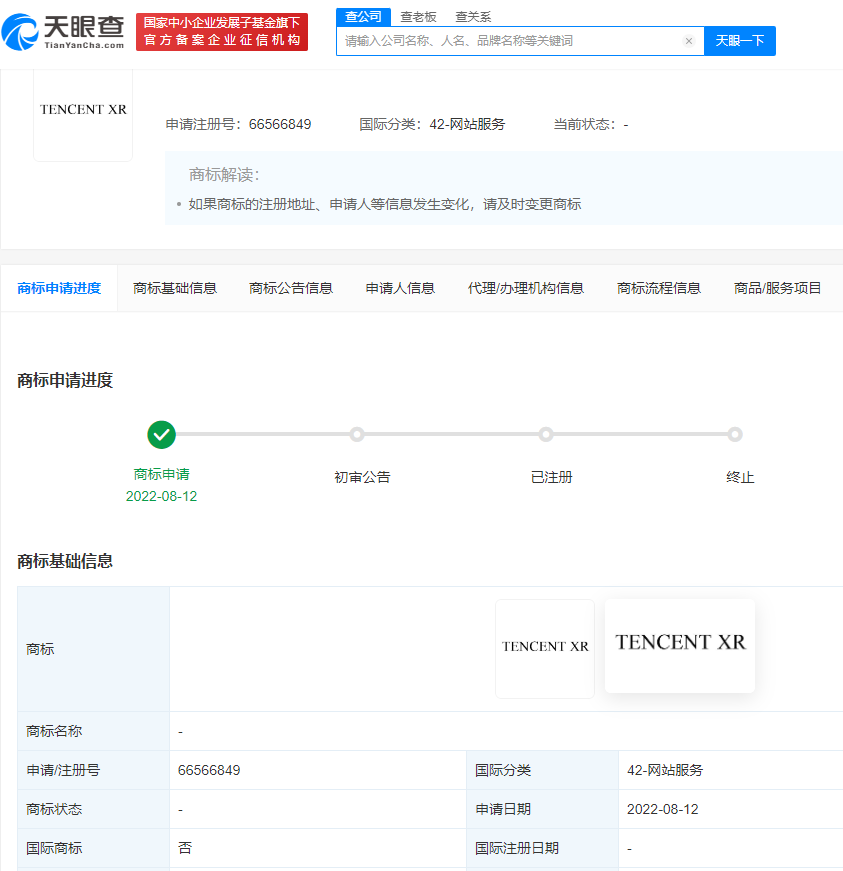Open the 商标基础信息 section tab
843x871 pixels.
pos(175,287)
